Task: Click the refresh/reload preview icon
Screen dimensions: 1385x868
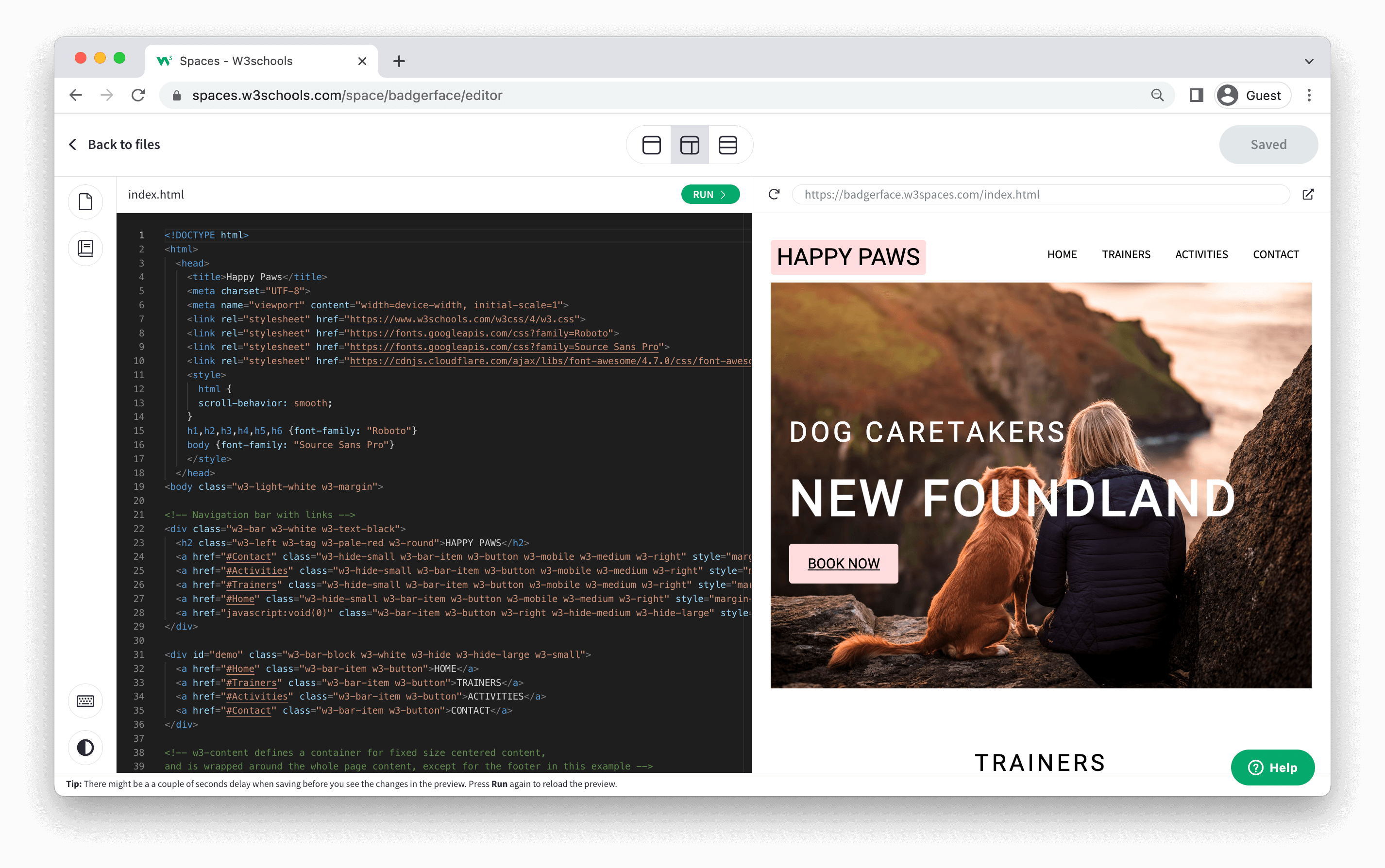Action: pyautogui.click(x=775, y=194)
